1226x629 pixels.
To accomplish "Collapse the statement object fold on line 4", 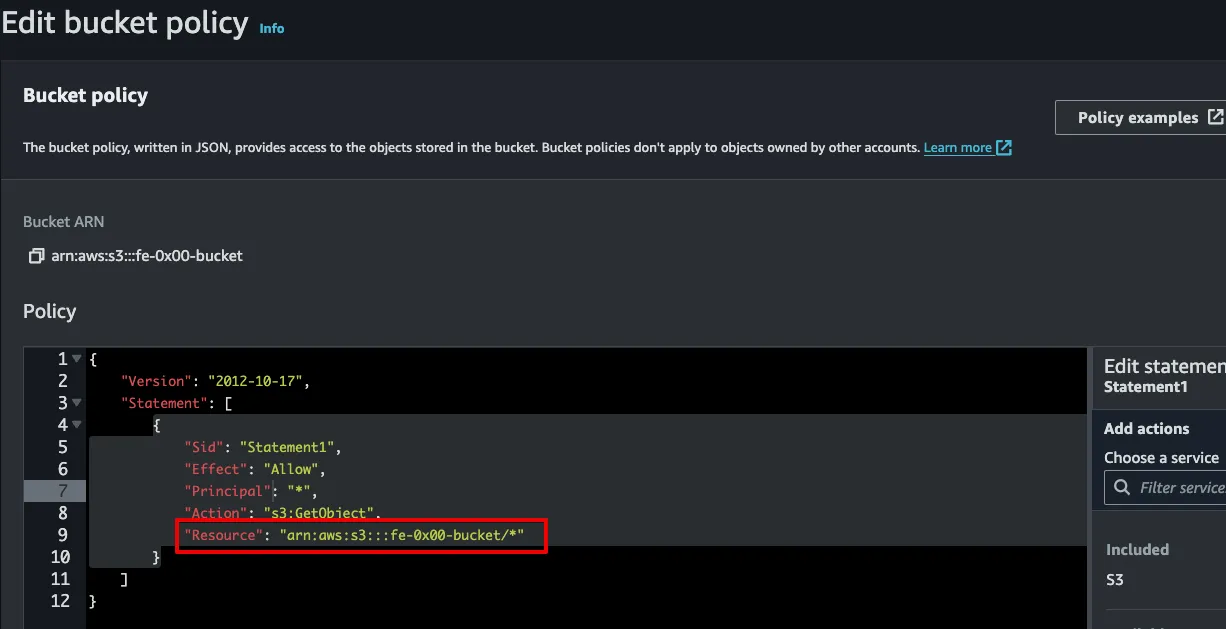I will tap(77, 425).
